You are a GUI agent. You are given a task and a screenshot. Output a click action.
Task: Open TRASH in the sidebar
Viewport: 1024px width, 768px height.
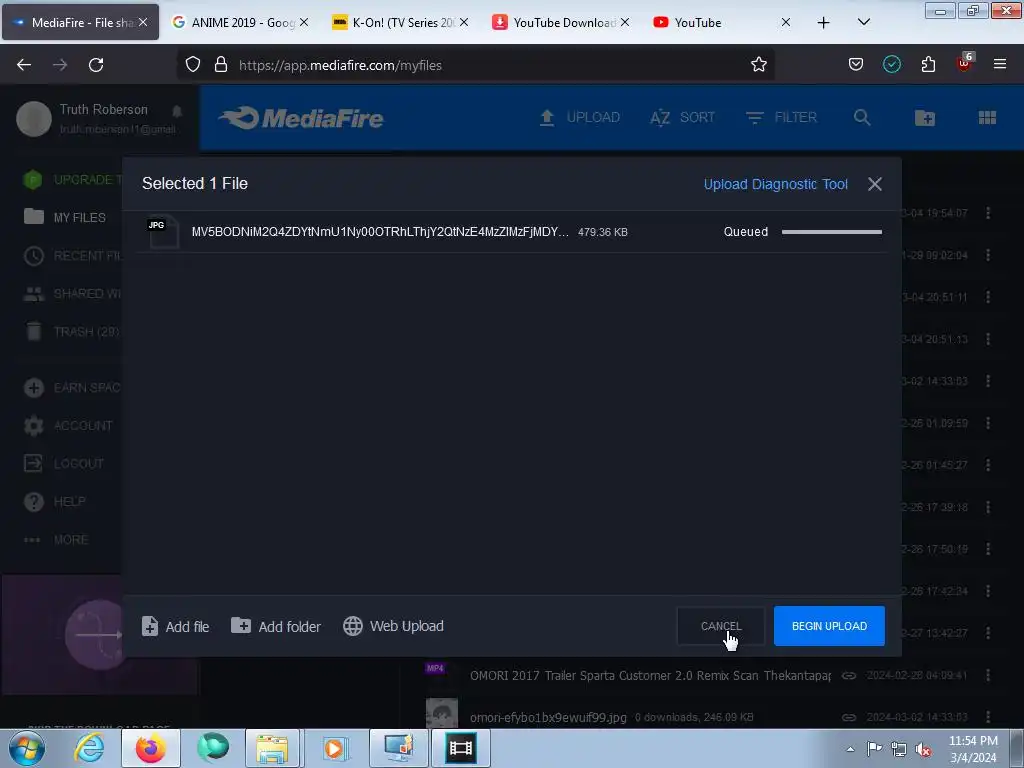click(x=72, y=332)
